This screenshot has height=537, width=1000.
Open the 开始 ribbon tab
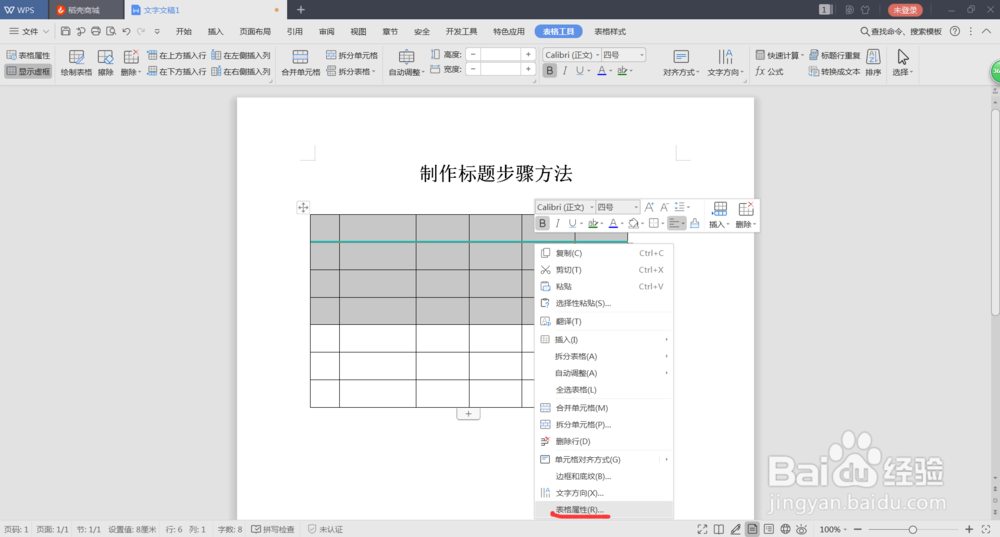pyautogui.click(x=184, y=31)
